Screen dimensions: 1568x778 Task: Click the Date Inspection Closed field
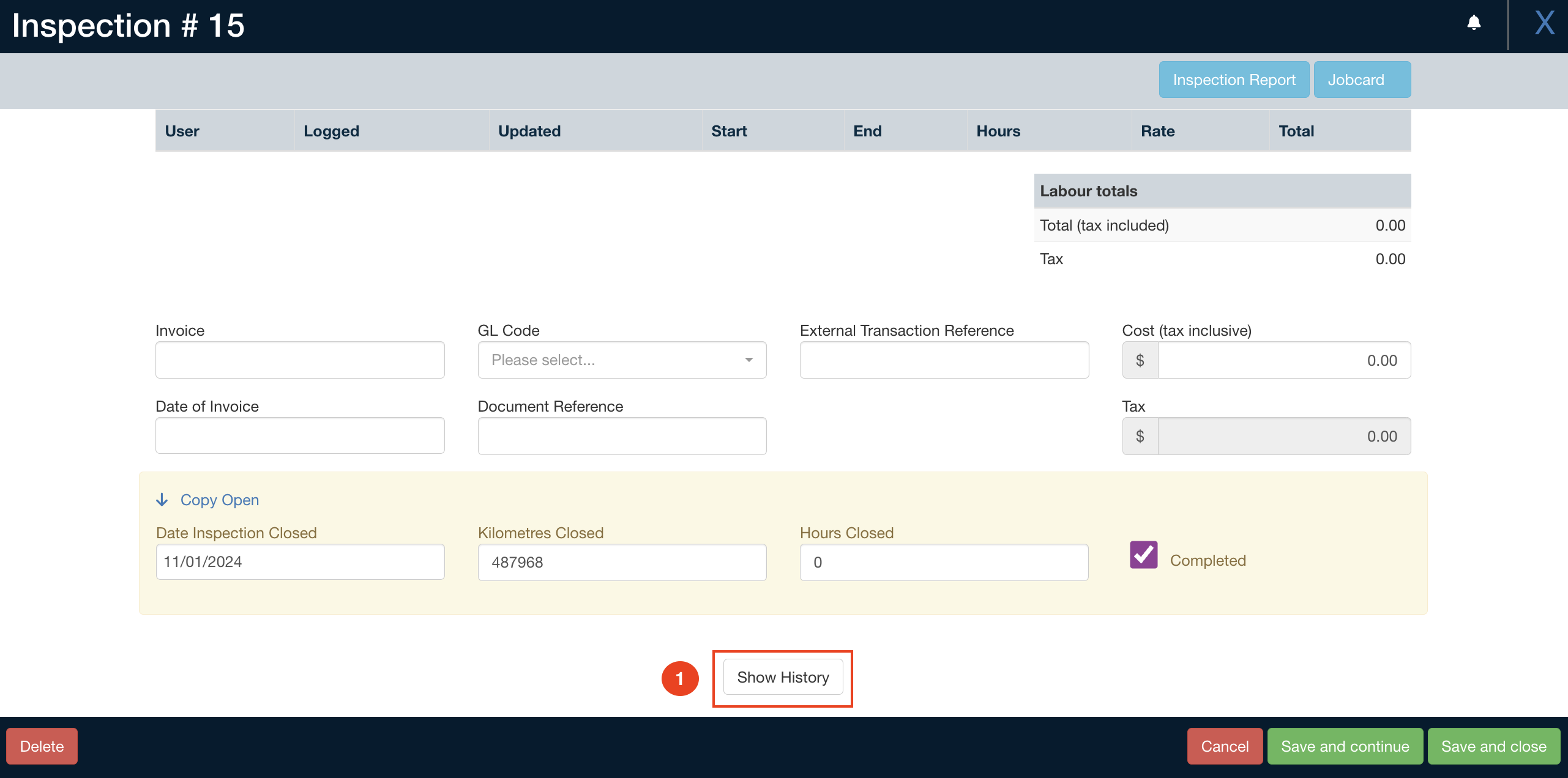300,562
